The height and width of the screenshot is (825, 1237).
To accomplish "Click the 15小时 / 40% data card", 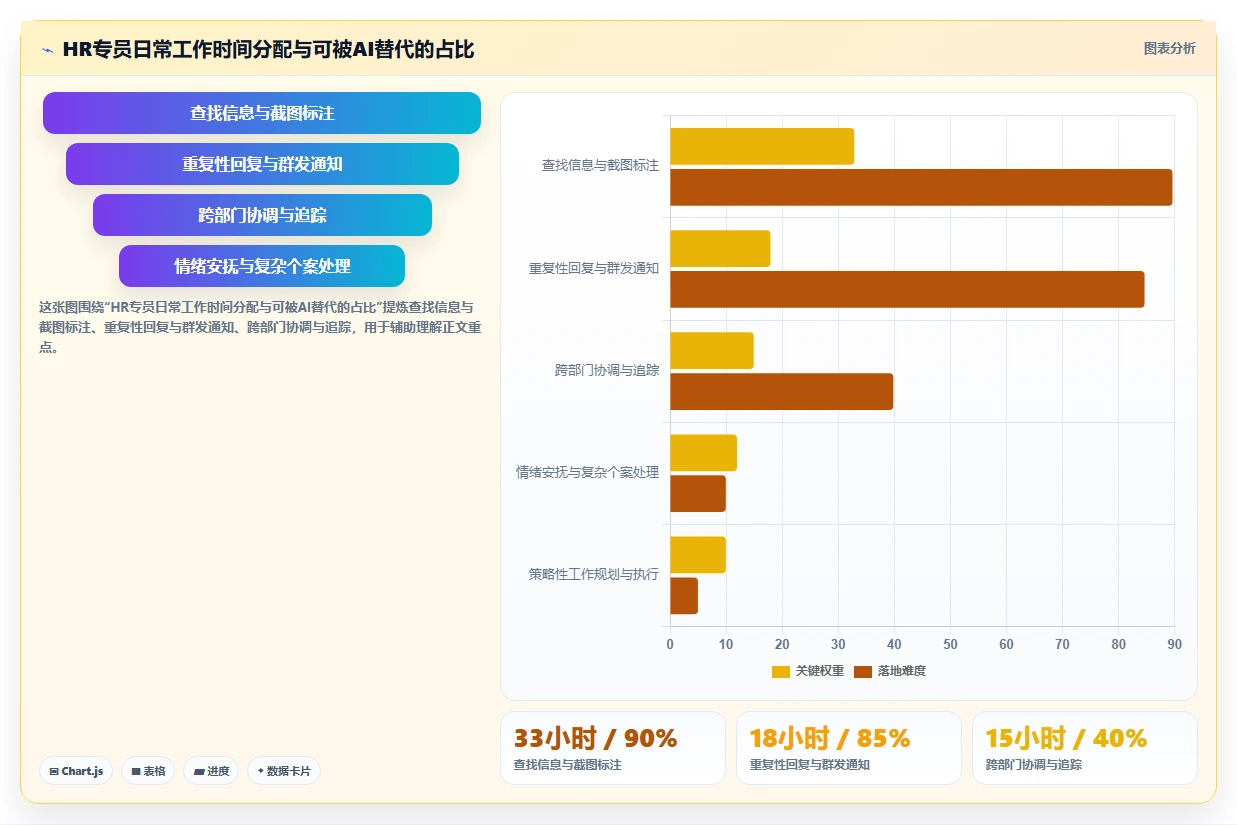I will 1084,748.
